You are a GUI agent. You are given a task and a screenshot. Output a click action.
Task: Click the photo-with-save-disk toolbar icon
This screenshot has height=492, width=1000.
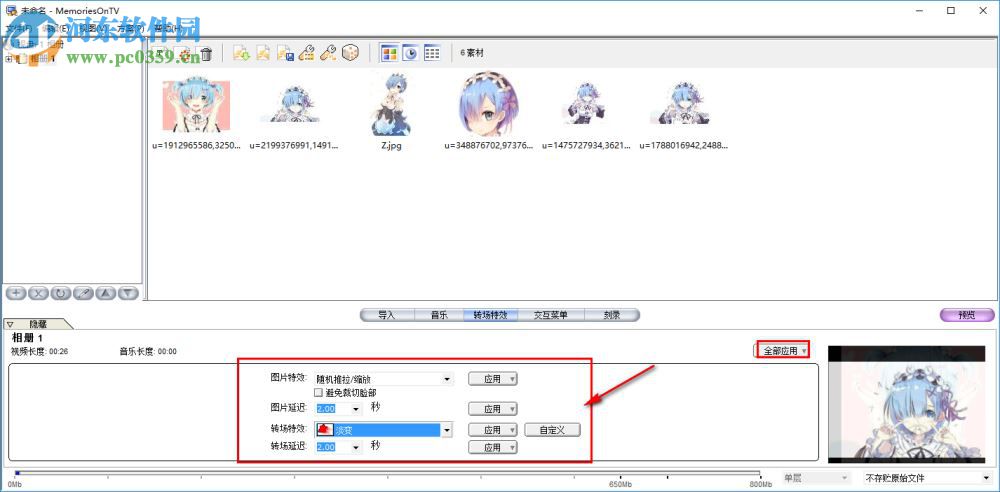coord(284,54)
